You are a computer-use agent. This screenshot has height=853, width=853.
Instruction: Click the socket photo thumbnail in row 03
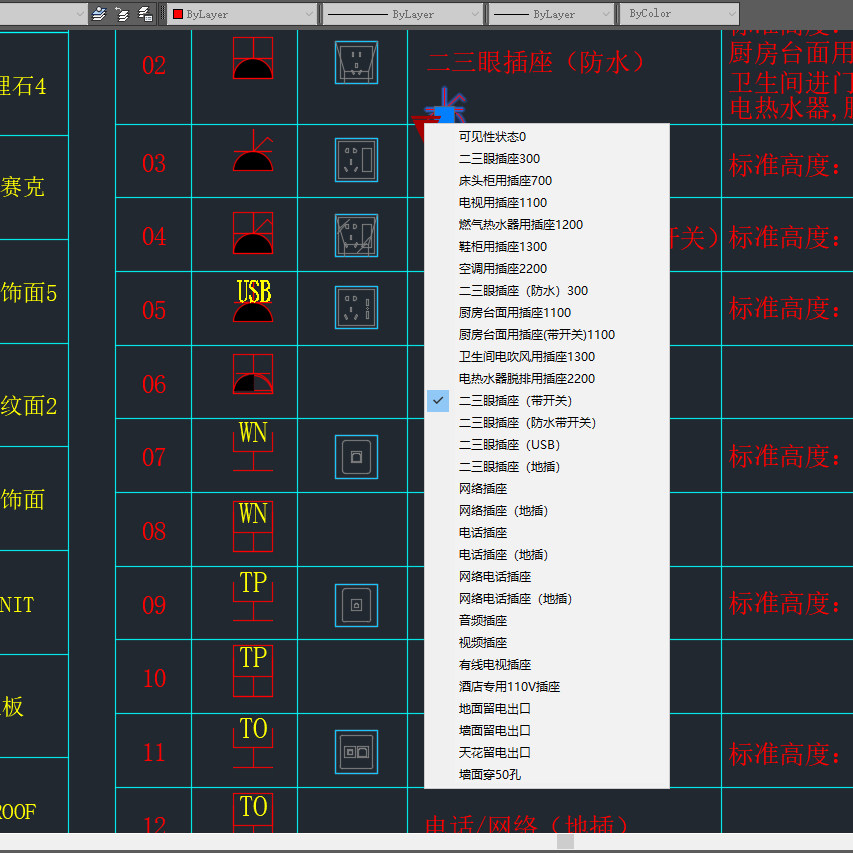pos(356,160)
